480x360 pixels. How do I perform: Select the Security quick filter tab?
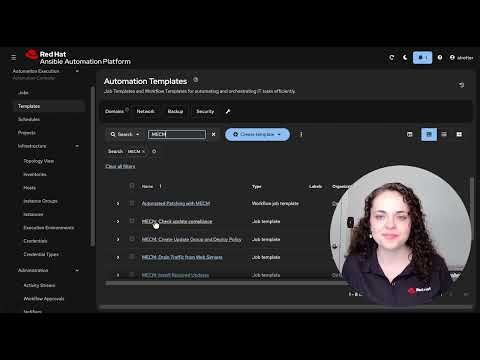[205, 111]
